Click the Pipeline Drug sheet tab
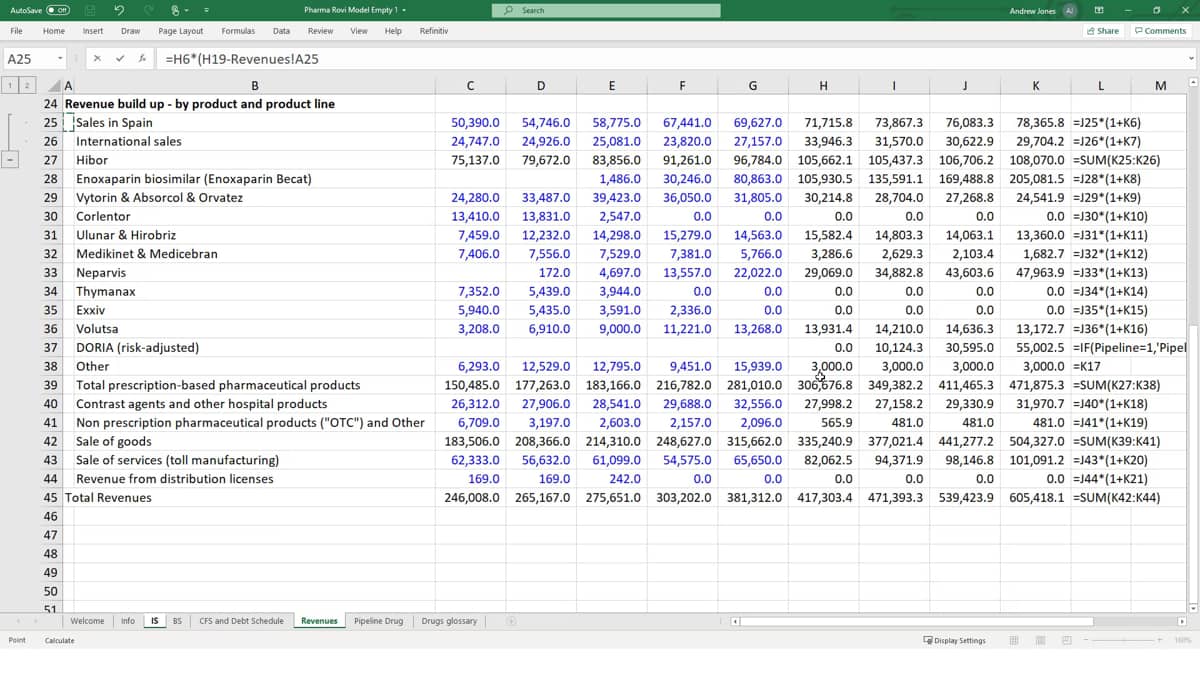Screen dimensions: 1200x675 pos(379,621)
